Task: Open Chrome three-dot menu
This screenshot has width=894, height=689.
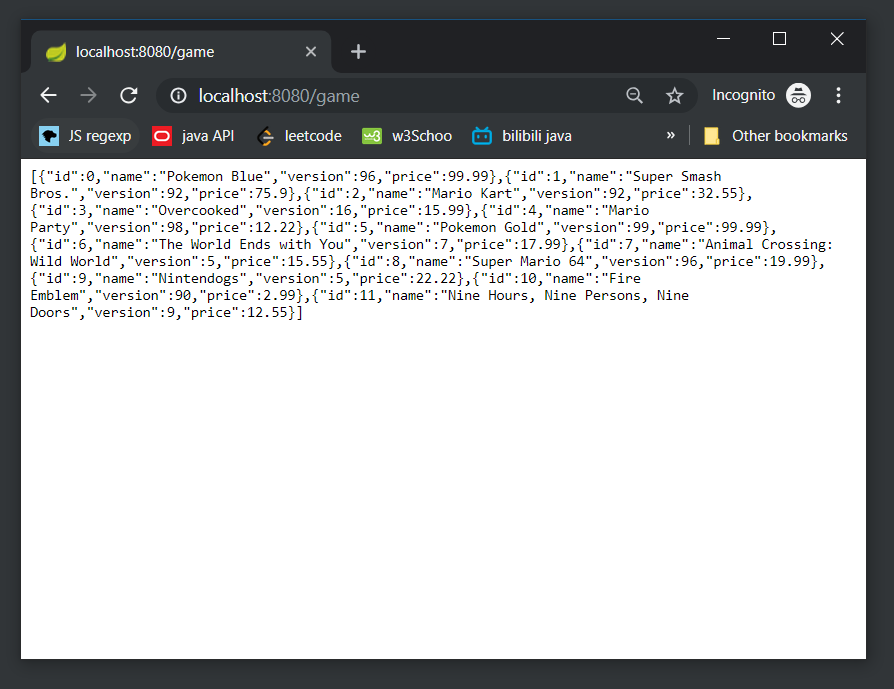Action: (838, 95)
